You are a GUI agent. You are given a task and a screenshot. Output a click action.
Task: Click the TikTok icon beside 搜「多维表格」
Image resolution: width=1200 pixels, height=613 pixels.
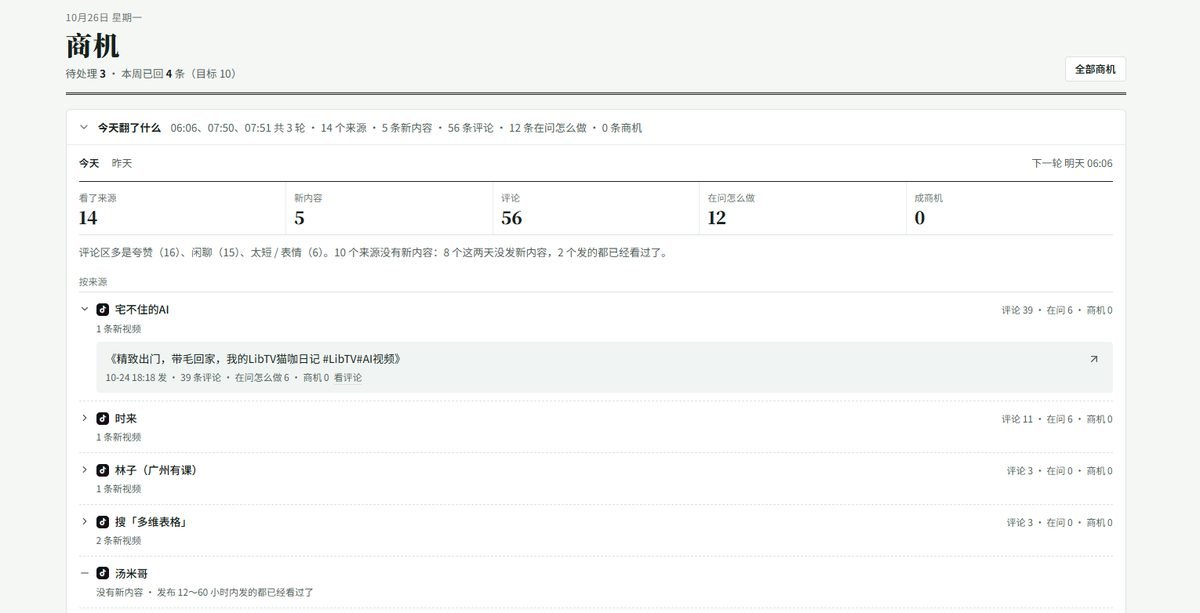(x=102, y=522)
